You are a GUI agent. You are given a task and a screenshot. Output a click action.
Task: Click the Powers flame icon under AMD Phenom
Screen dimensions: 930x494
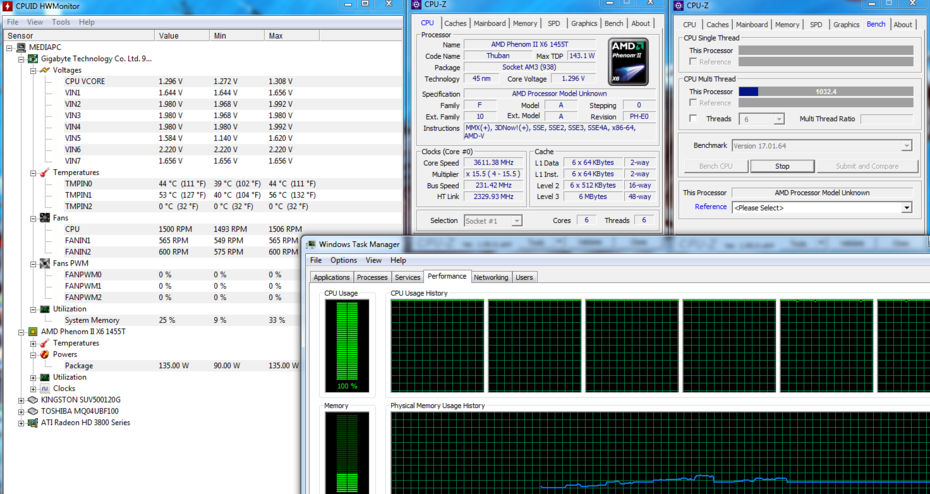pyautogui.click(x=45, y=354)
